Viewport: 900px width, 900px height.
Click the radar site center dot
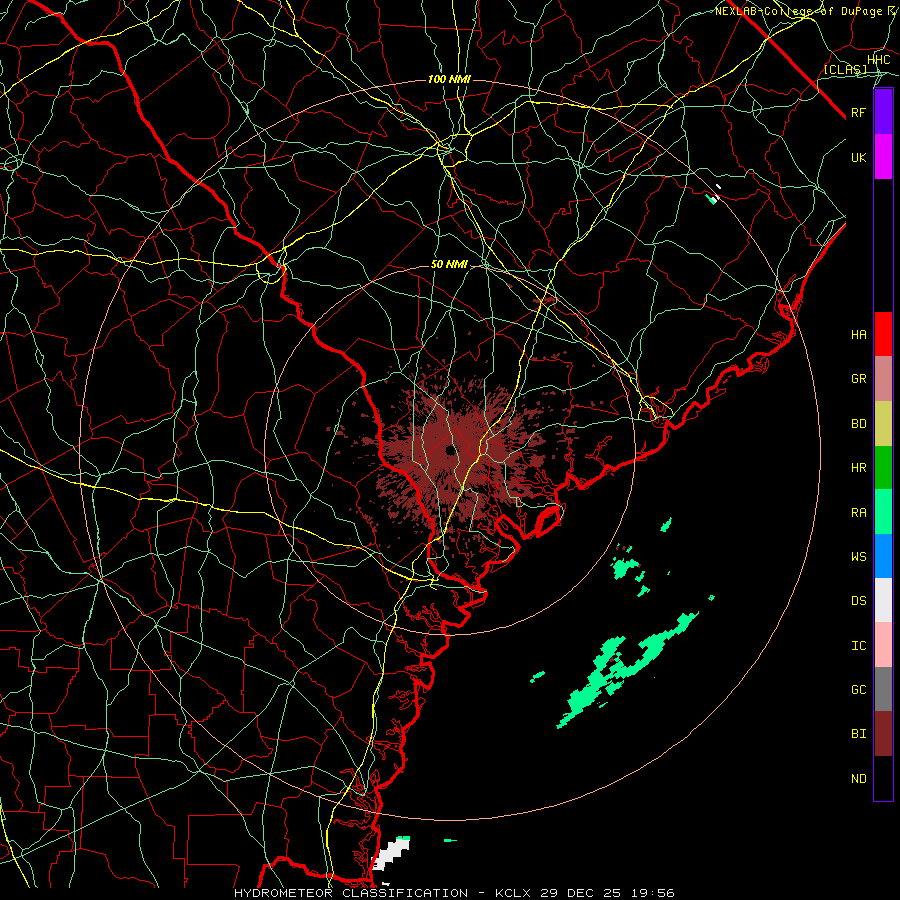tap(451, 449)
